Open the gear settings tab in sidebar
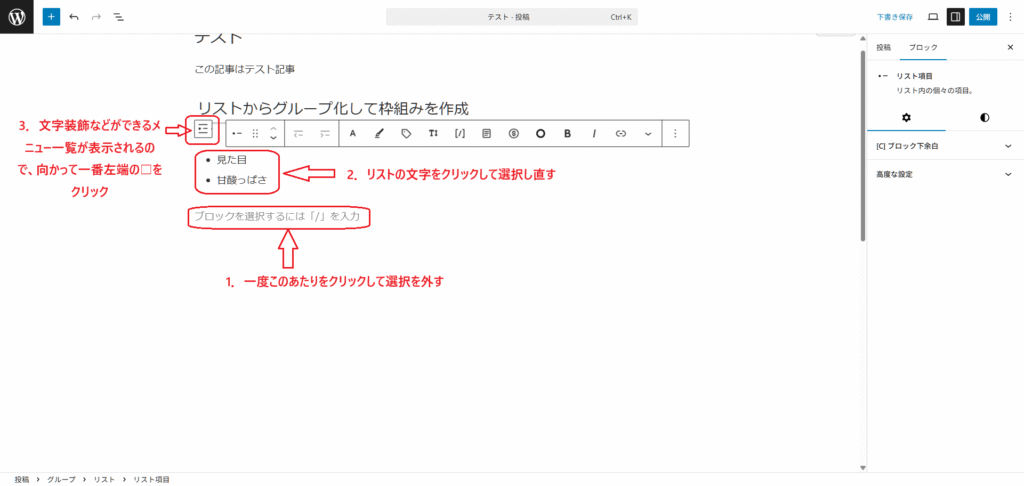The height and width of the screenshot is (486, 1024). [x=906, y=118]
